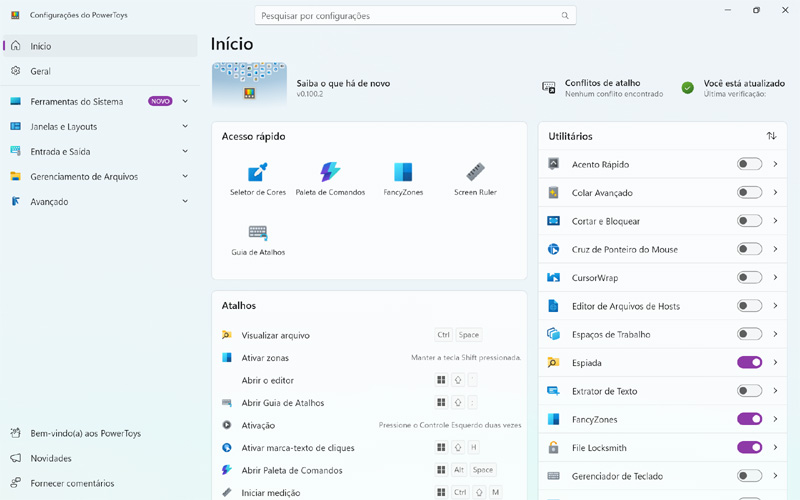This screenshot has width=800, height=500.
Task: Click the Abrir Guia de Atalhos row
Action: 371,403
